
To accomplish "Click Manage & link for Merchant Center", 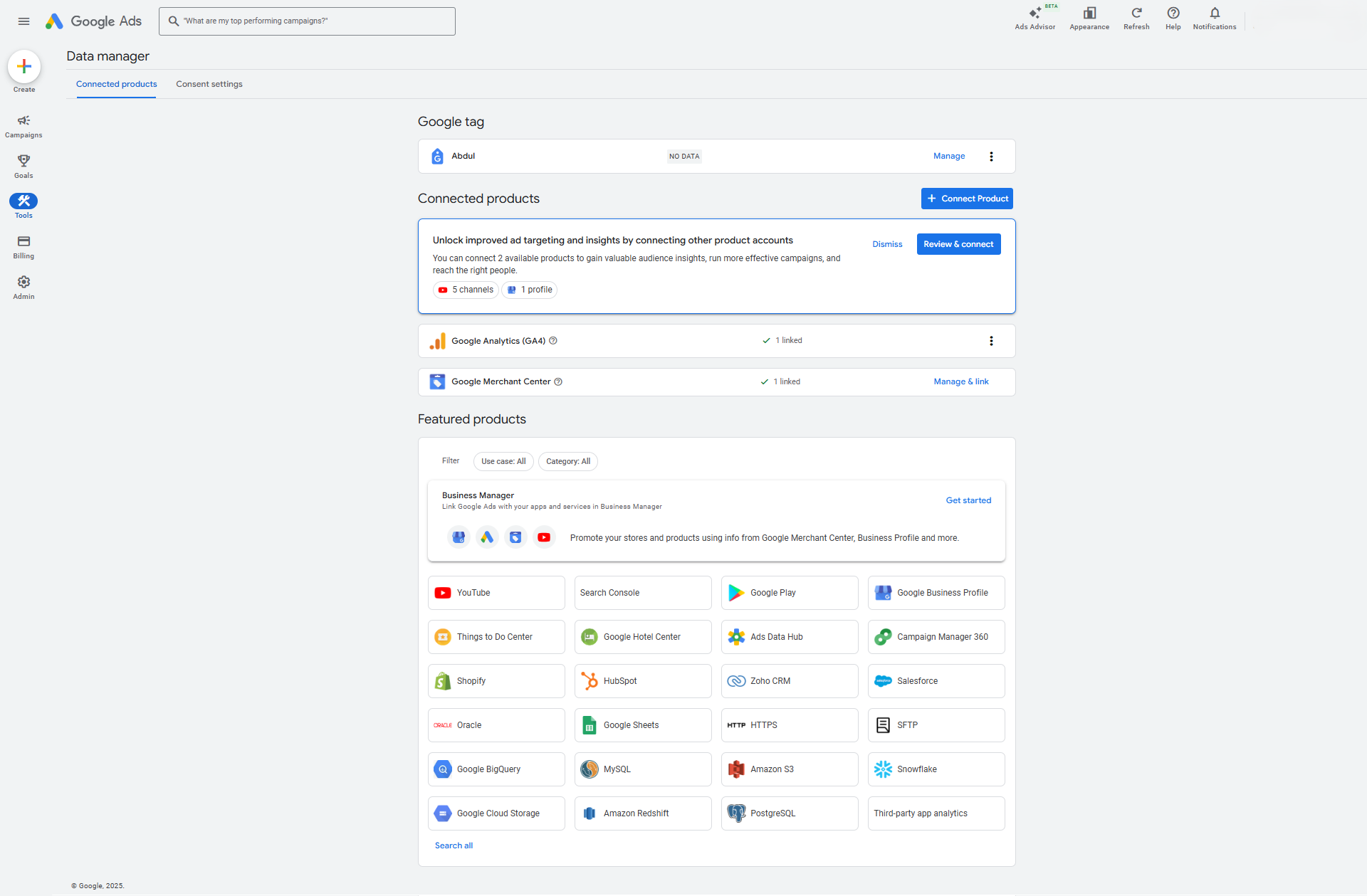I will pos(961,381).
